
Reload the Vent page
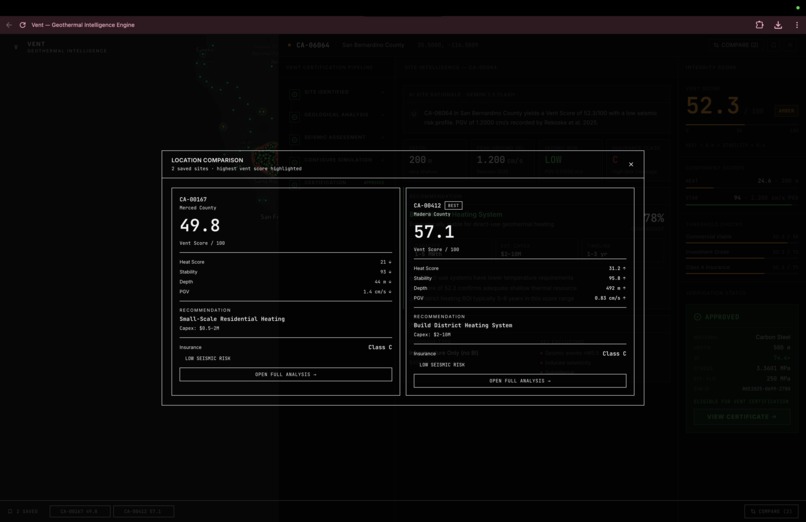23,25
